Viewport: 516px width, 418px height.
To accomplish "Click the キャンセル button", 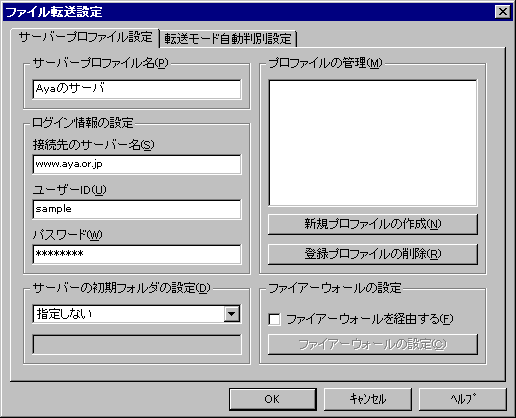I will 368,399.
